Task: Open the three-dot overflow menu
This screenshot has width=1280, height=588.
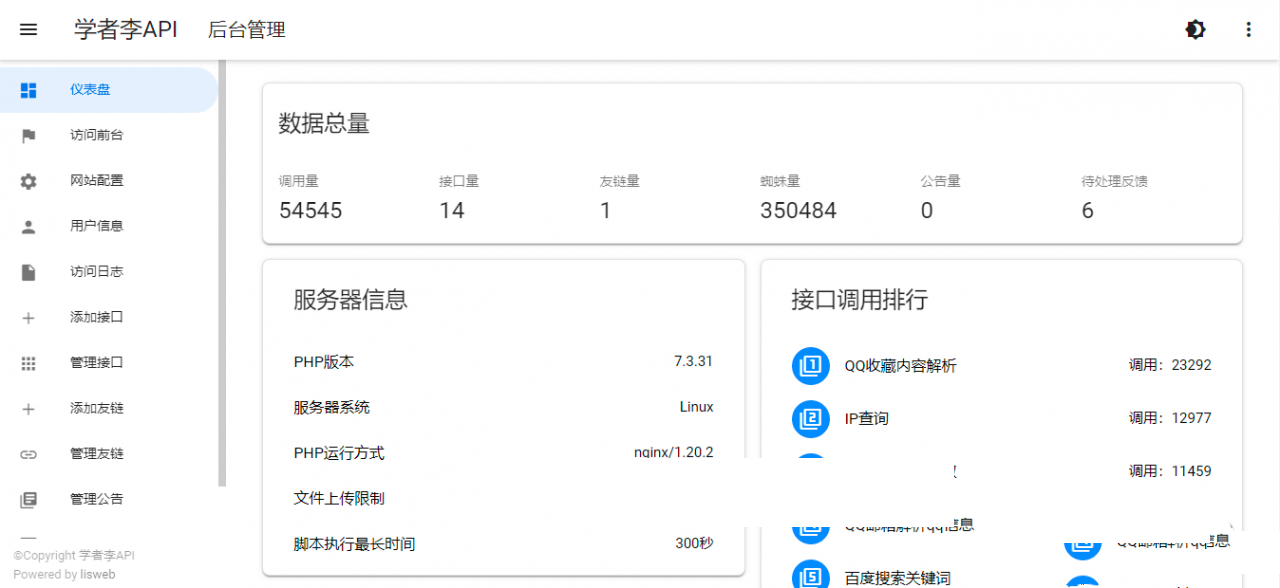Action: click(x=1248, y=29)
